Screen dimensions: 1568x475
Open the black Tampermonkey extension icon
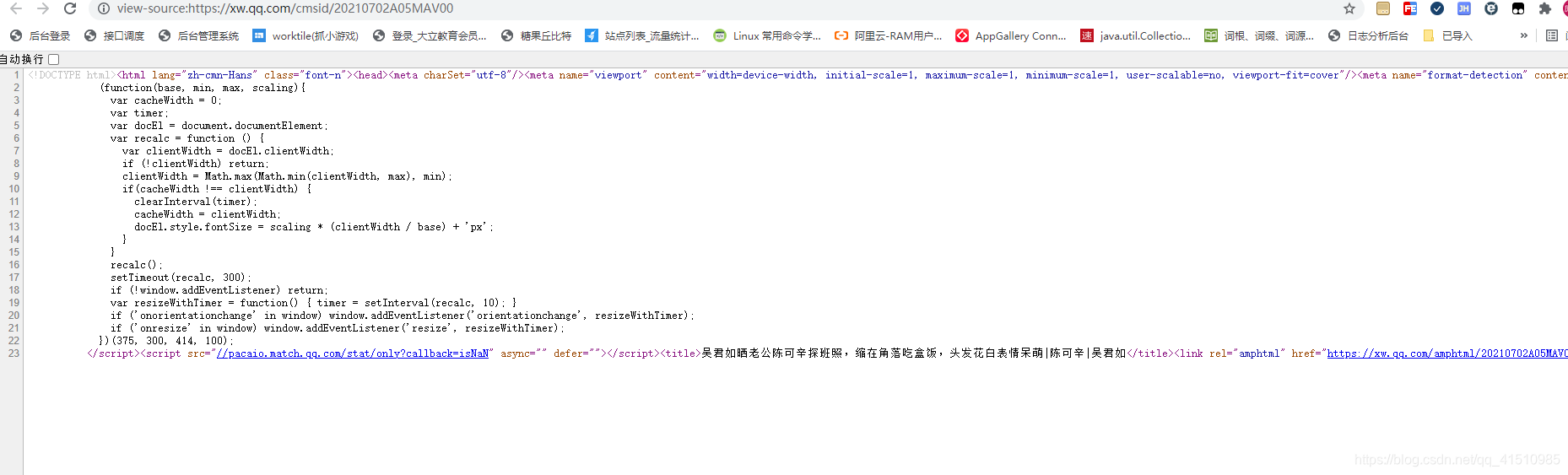(x=1518, y=8)
